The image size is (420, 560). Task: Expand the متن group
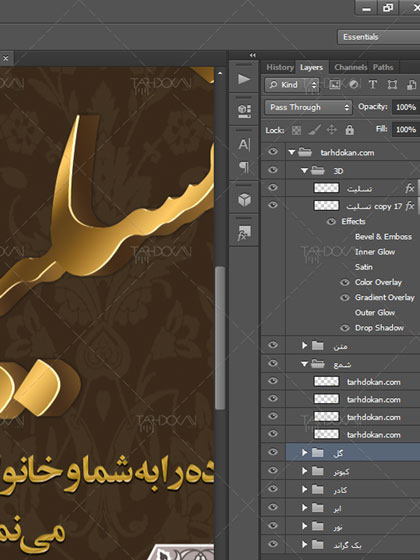(304, 345)
